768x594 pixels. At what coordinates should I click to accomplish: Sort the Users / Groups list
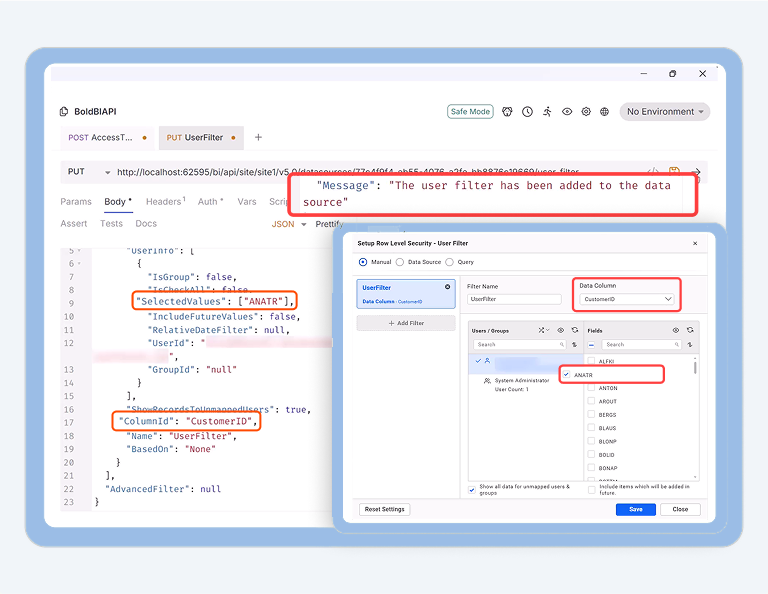[x=574, y=345]
